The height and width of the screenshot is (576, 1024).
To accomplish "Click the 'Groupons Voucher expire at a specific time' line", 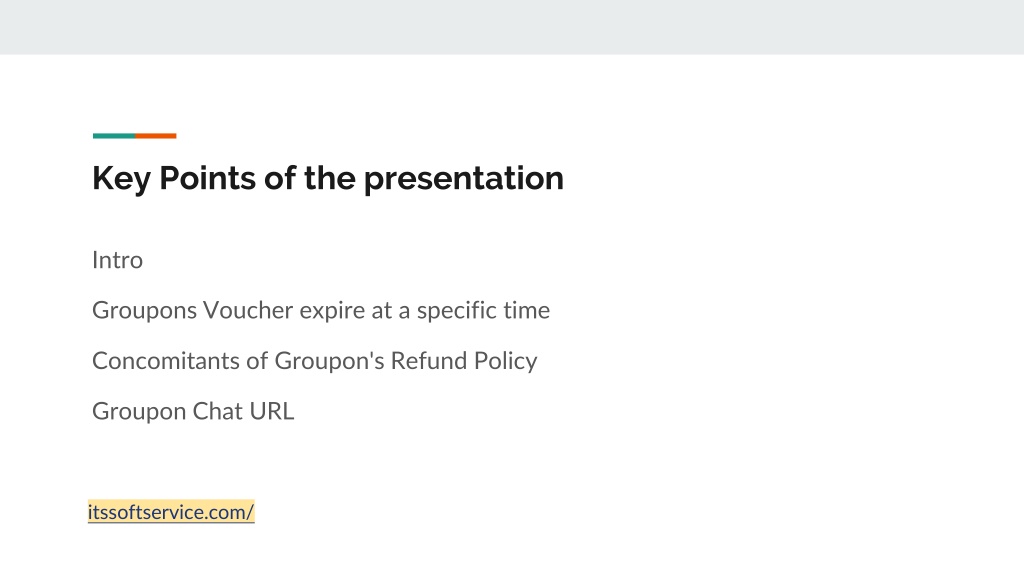I will [321, 310].
